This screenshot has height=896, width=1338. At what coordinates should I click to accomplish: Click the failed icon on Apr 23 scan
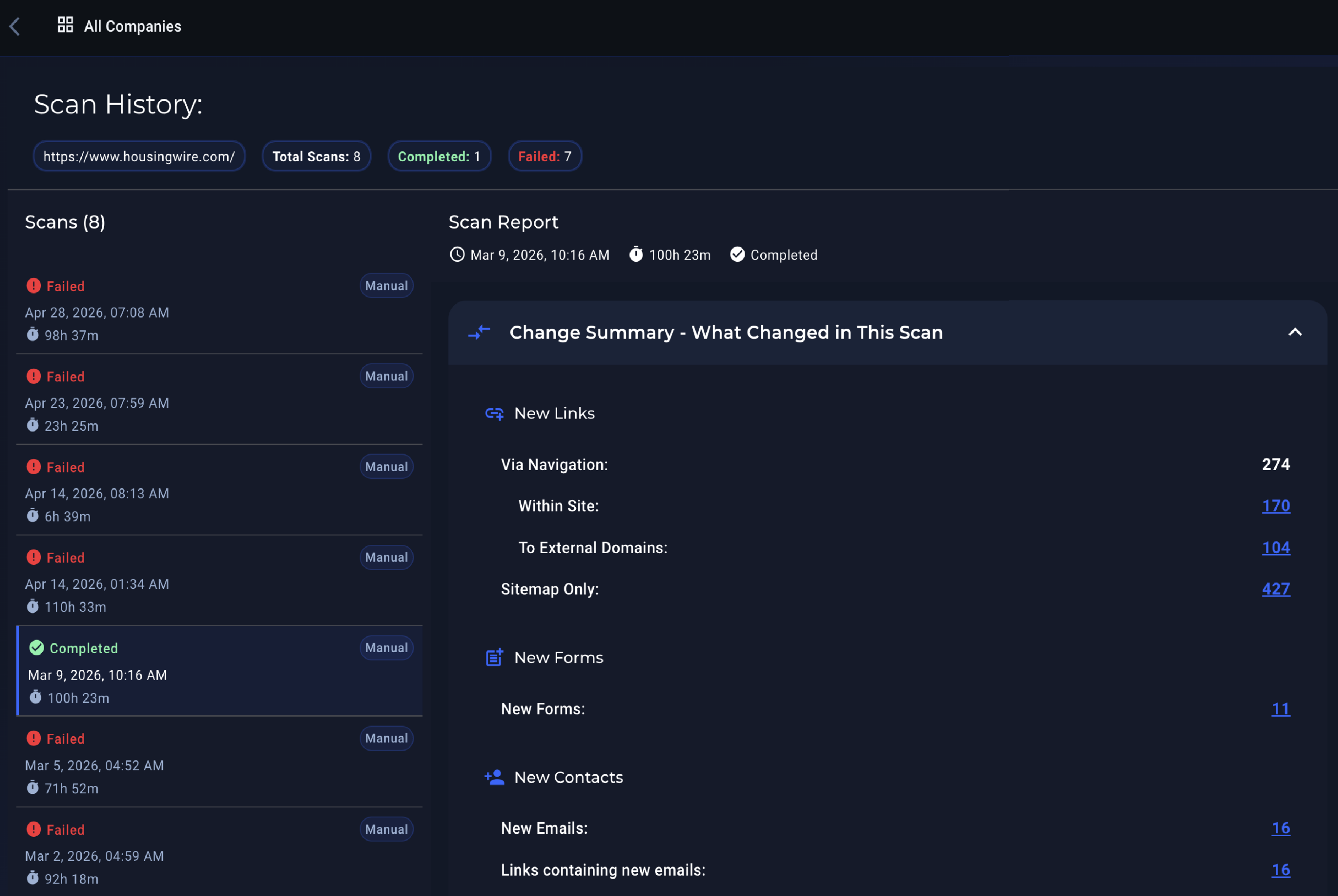pyautogui.click(x=34, y=376)
